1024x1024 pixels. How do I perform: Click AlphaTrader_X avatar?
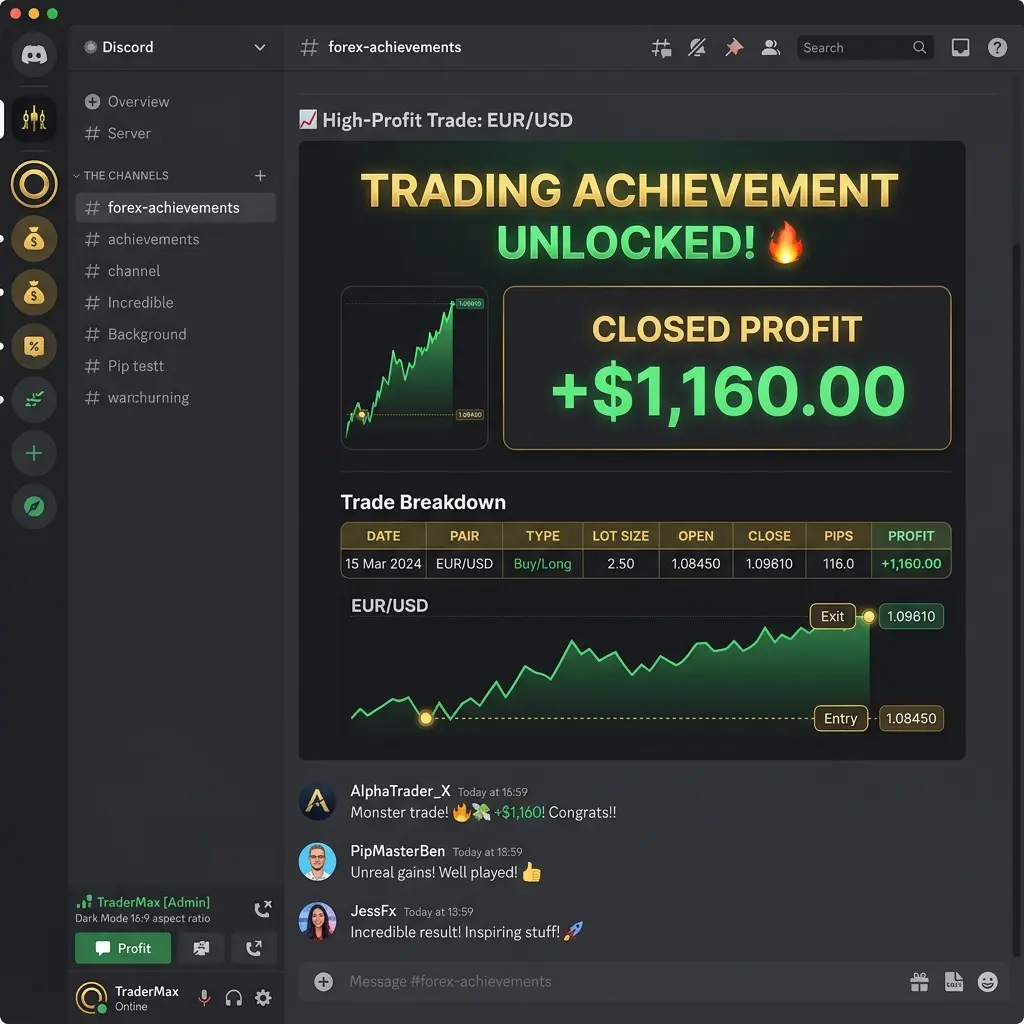point(317,801)
